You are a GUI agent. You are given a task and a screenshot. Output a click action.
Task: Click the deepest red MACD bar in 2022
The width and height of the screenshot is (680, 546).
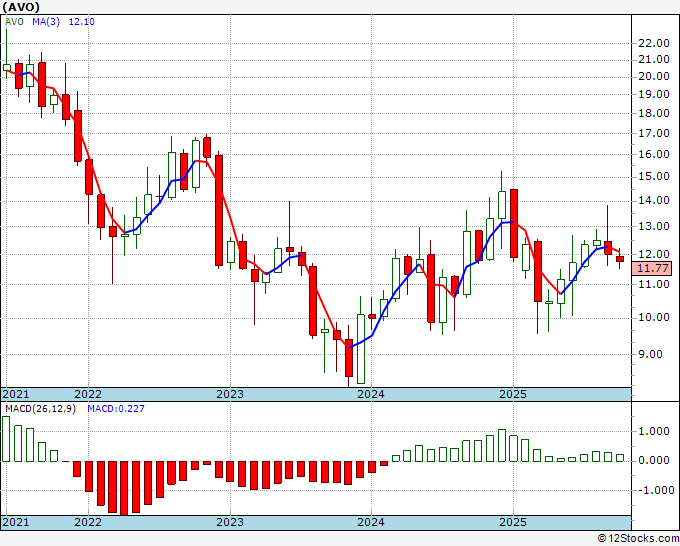pyautogui.click(x=124, y=488)
